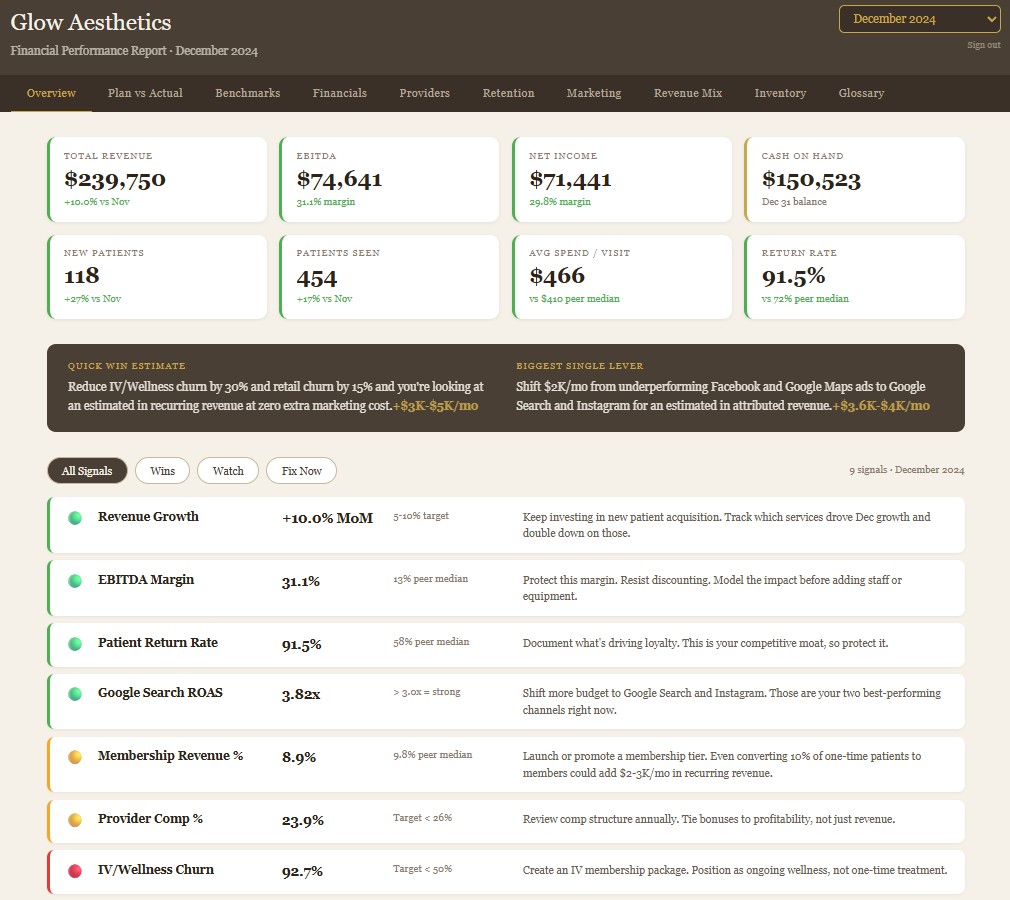Screen dimensions: 1010x900
Task: Click the Glow Aesthetics title
Action: [x=91, y=22]
